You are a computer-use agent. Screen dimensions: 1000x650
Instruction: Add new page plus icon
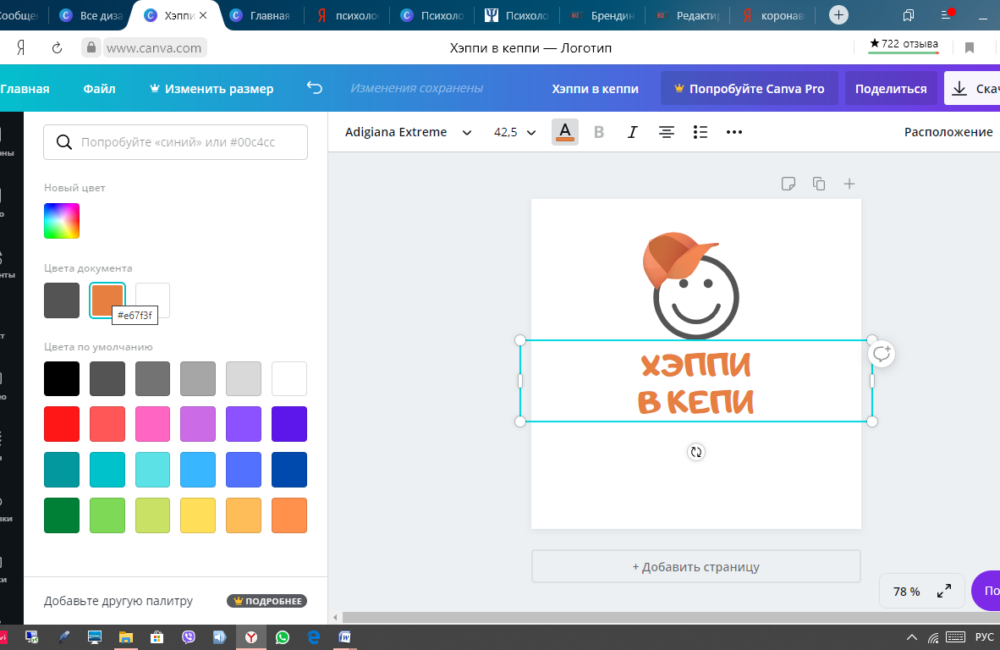coord(849,184)
